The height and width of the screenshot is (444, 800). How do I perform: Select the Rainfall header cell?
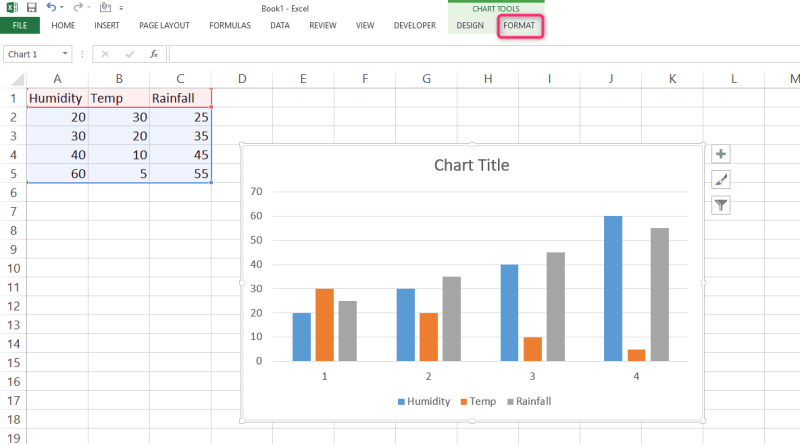180,98
